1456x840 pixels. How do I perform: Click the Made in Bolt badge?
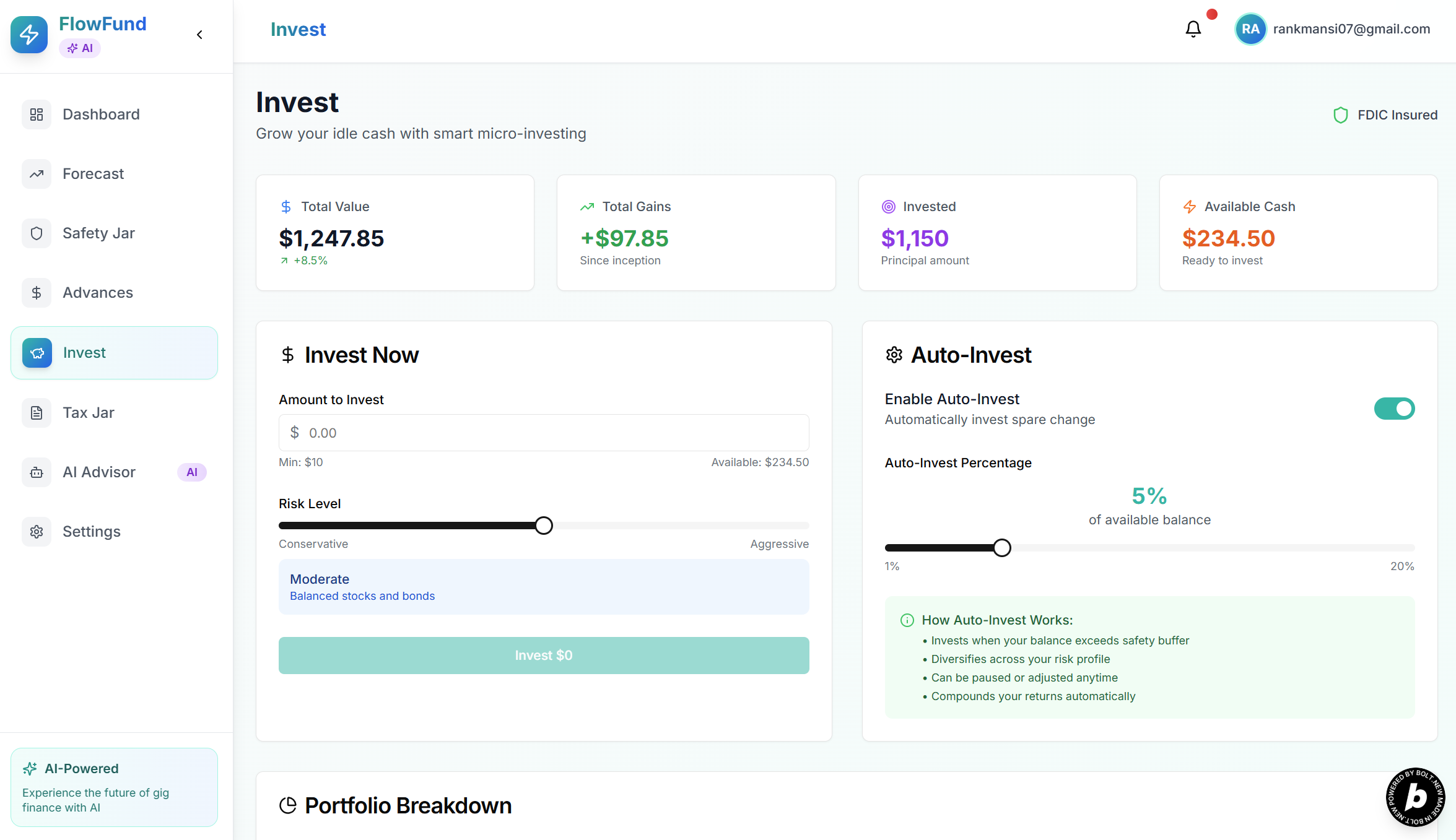click(x=1415, y=797)
